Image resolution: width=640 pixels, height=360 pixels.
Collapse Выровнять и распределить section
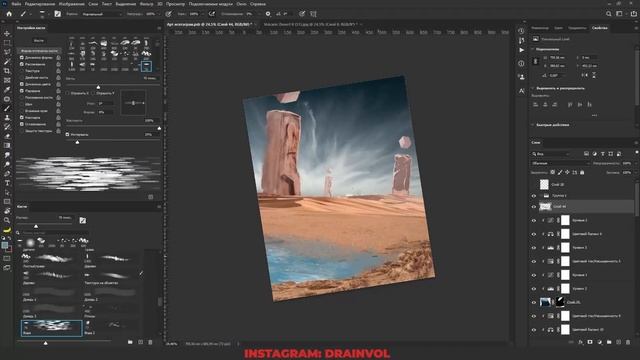533,88
